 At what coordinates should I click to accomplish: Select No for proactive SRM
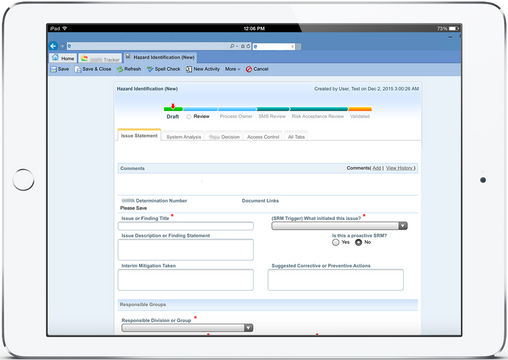click(358, 242)
